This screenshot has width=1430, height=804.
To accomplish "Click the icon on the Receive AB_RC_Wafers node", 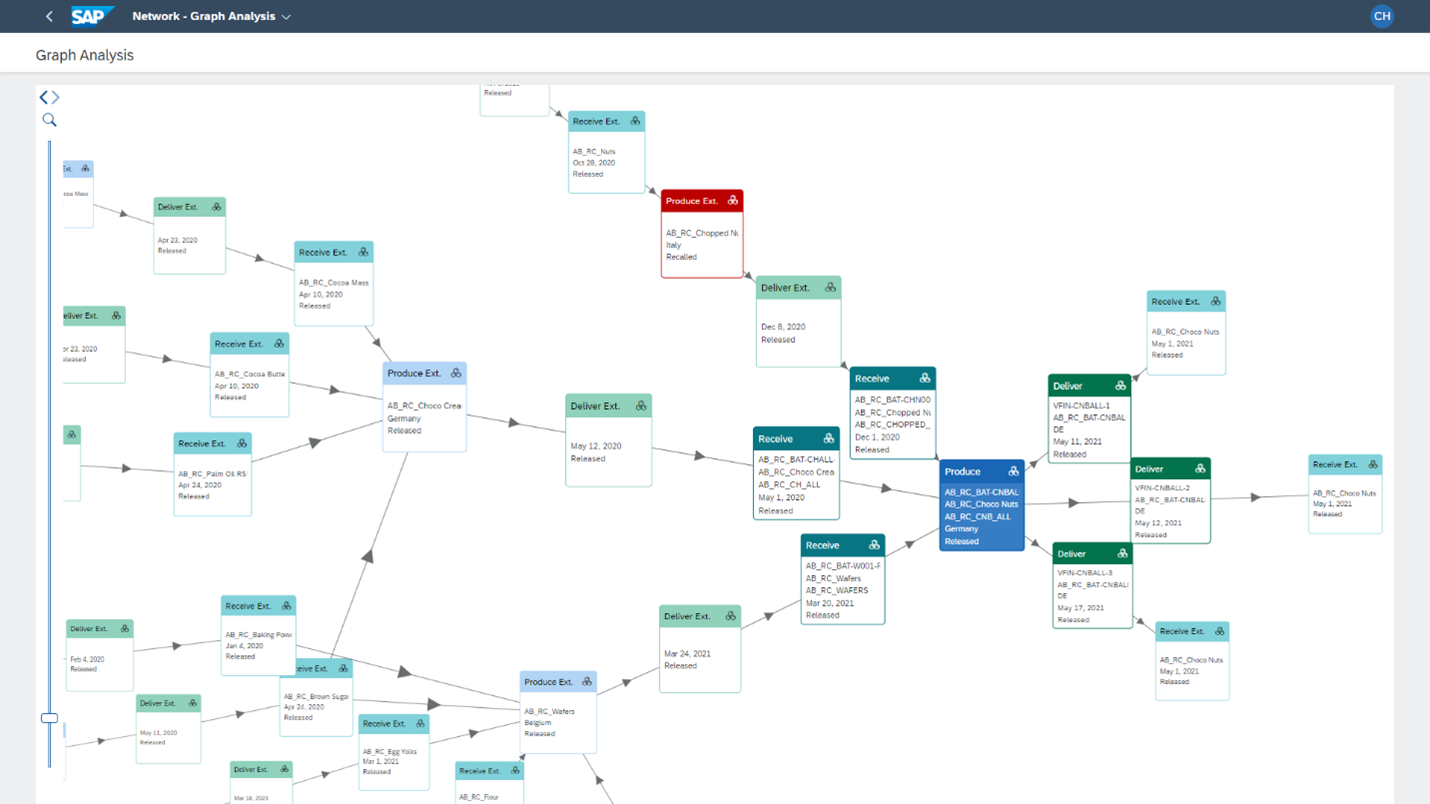I will coord(873,545).
